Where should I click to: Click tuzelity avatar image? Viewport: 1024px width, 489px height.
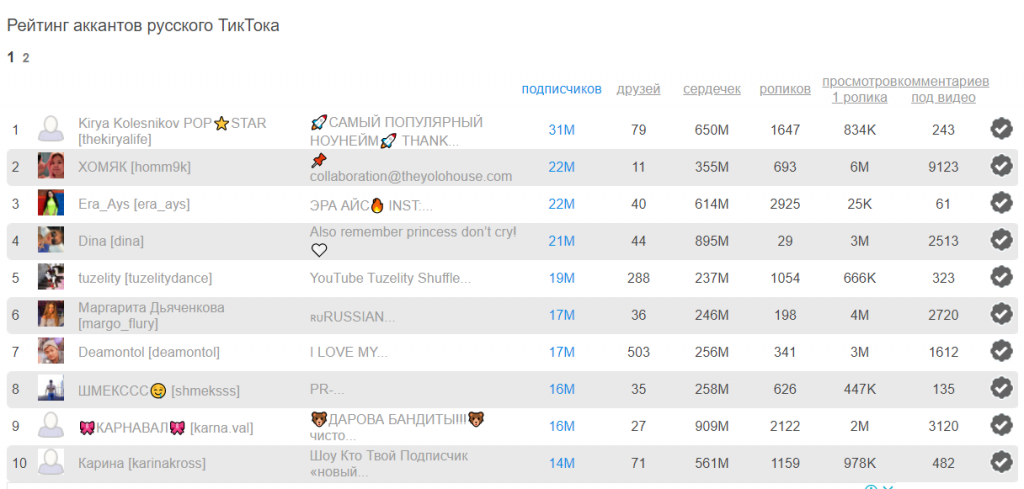[x=51, y=277]
